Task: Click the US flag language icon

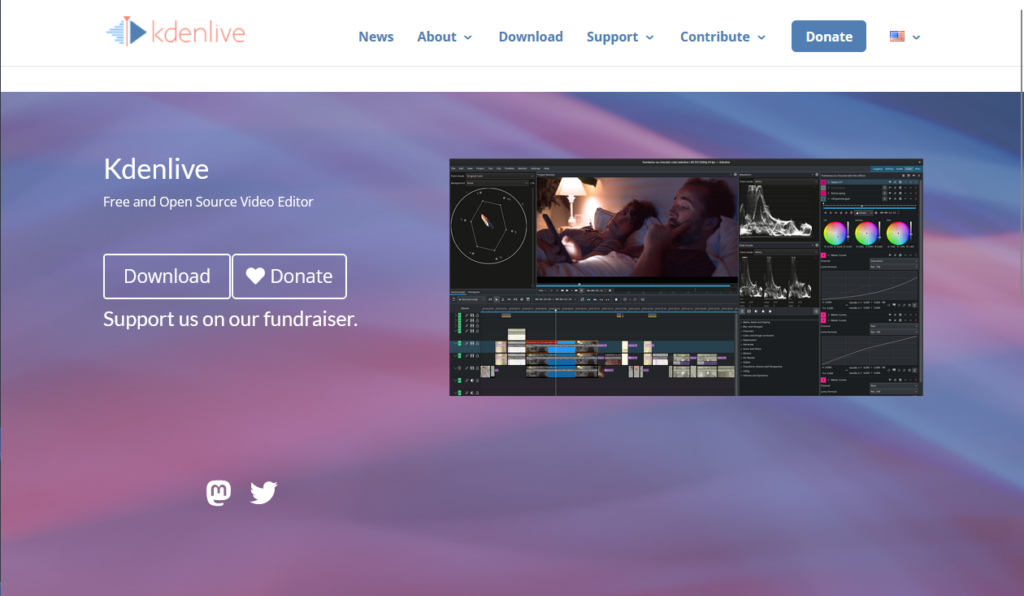Action: (x=897, y=37)
